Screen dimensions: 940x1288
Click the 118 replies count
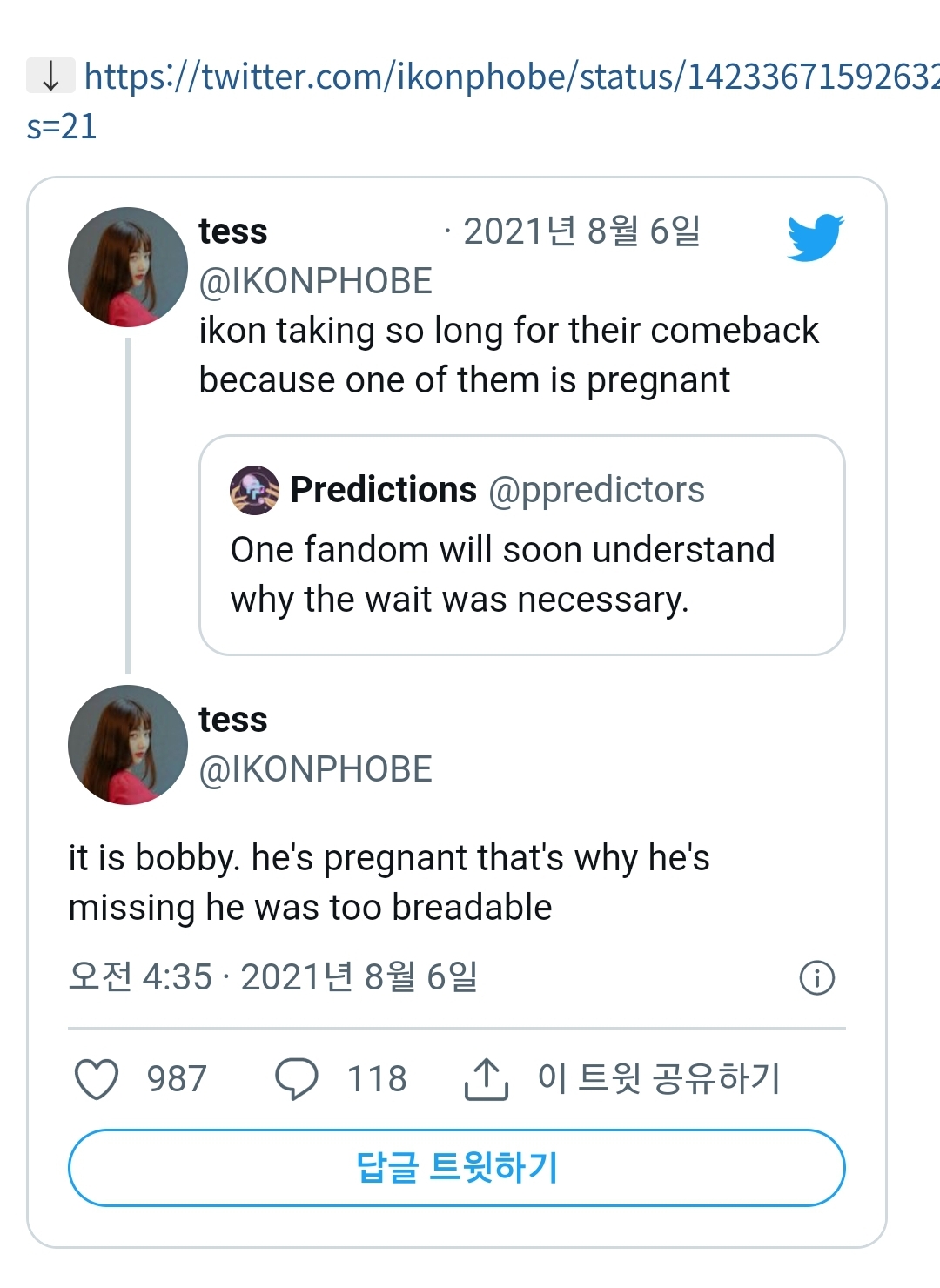[377, 1079]
